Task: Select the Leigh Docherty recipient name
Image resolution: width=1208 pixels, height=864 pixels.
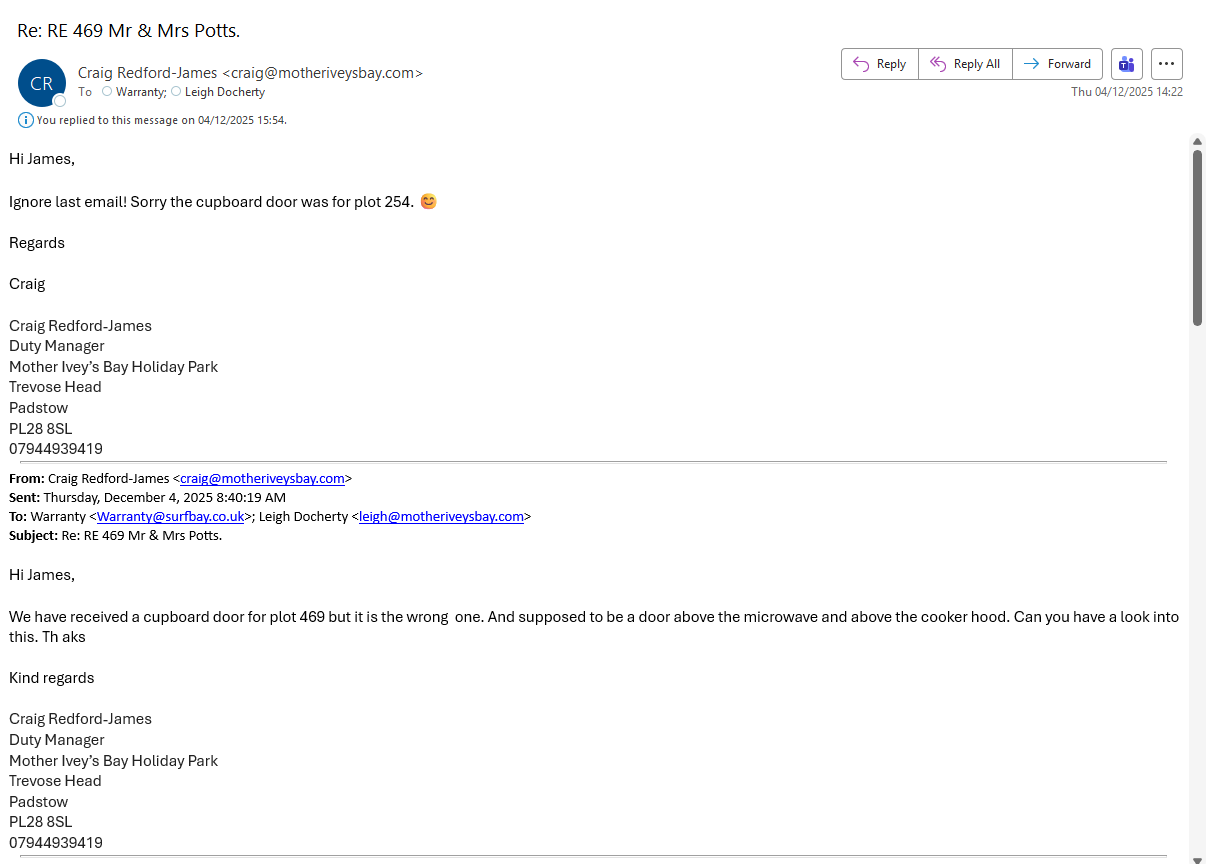Action: pyautogui.click(x=225, y=92)
